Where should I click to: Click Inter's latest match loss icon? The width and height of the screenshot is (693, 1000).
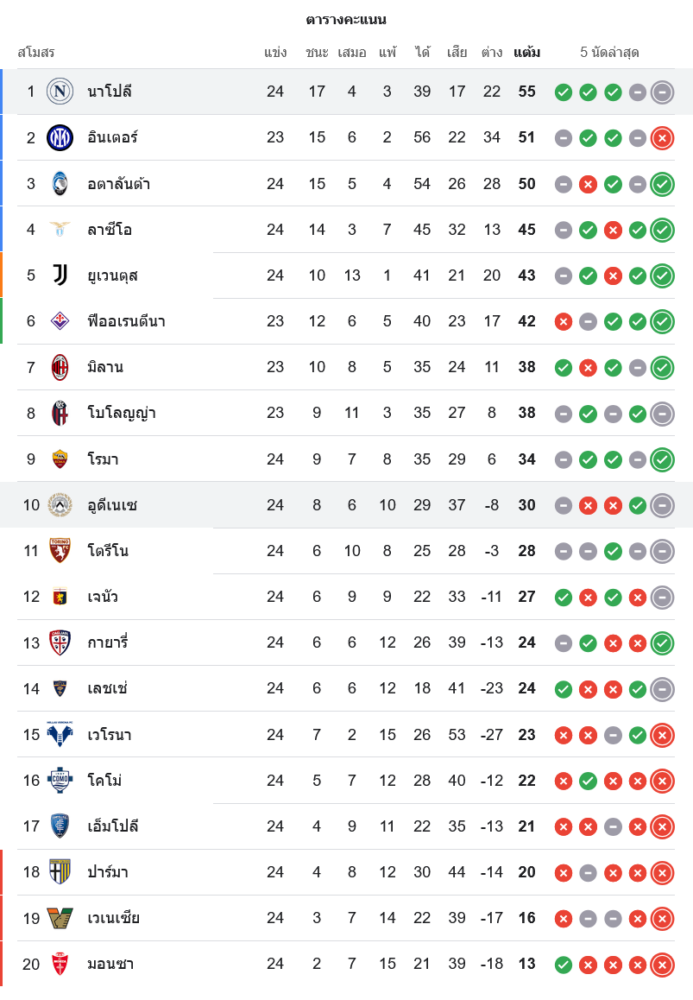(661, 138)
